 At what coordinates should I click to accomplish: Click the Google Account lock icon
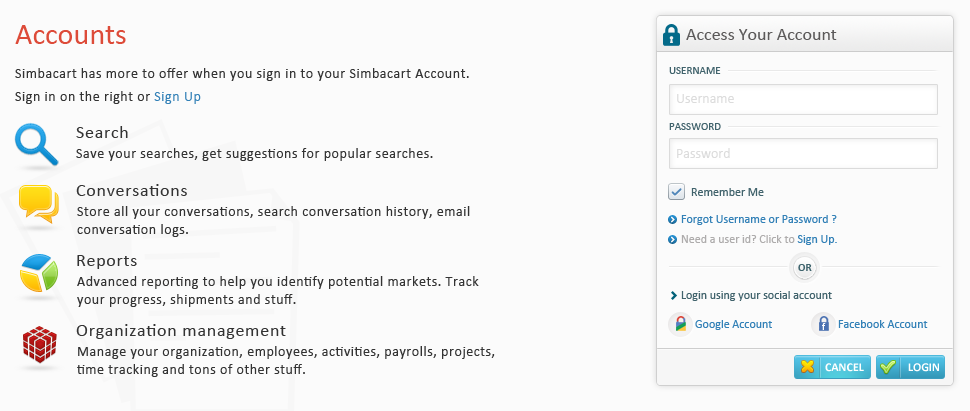click(x=680, y=324)
